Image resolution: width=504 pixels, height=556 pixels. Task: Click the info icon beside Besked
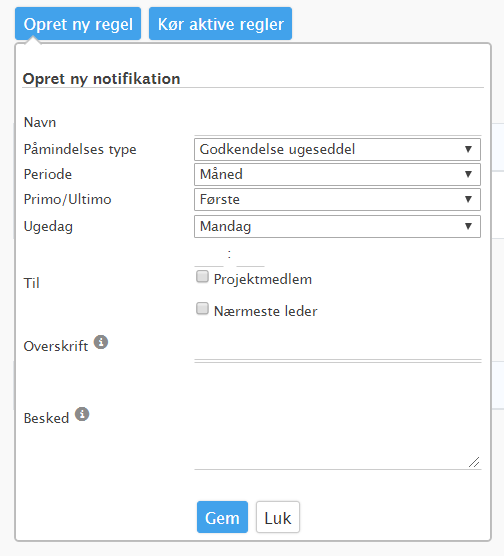[82, 414]
